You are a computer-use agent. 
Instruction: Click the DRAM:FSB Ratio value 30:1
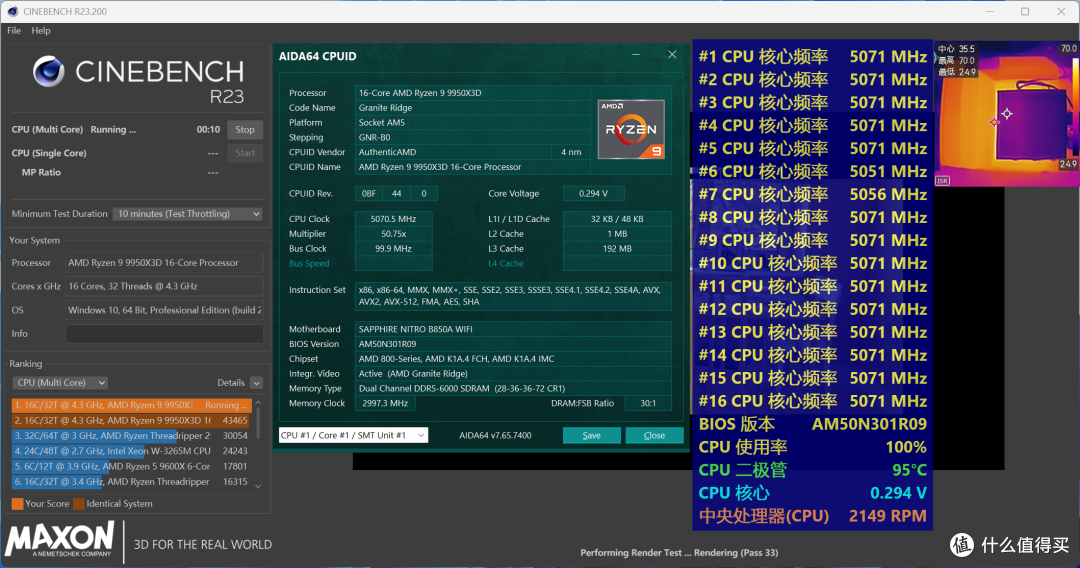pyautogui.click(x=648, y=403)
